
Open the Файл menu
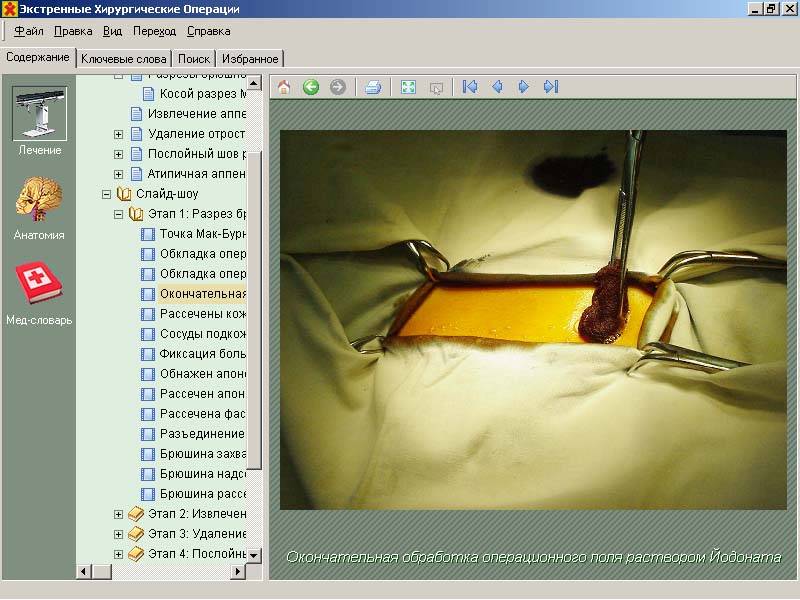[29, 31]
